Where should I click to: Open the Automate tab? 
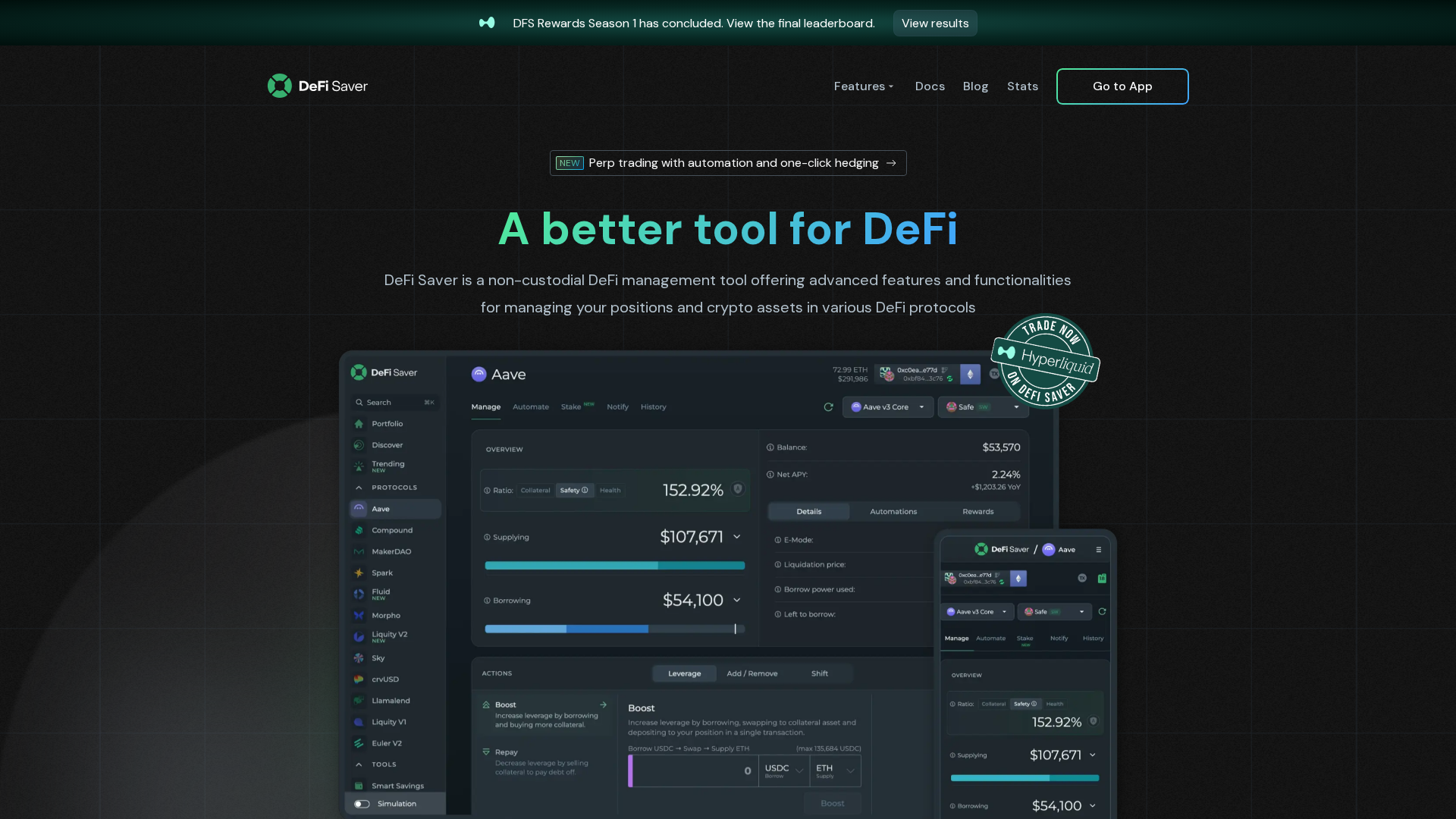click(x=531, y=407)
